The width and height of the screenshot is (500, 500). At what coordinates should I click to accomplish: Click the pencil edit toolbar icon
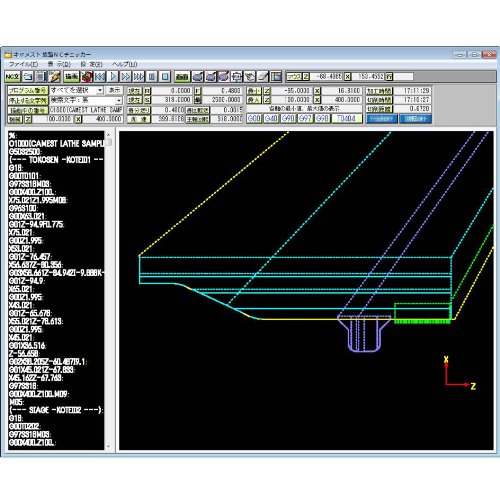click(x=54, y=77)
